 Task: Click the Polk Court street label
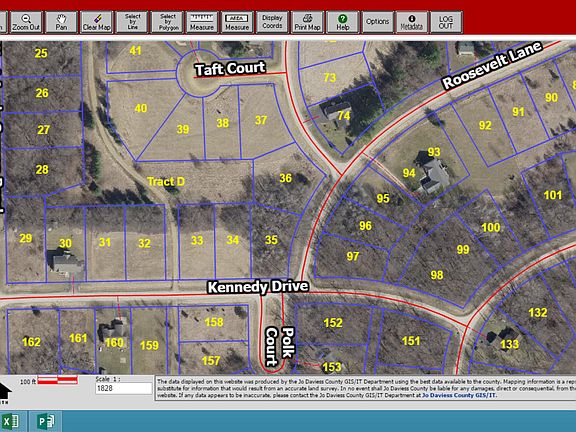pos(280,347)
